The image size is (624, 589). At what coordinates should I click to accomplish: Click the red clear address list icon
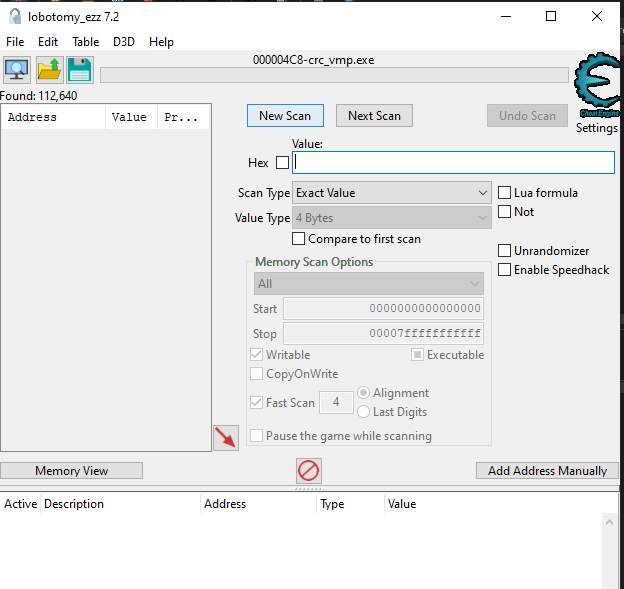309,471
